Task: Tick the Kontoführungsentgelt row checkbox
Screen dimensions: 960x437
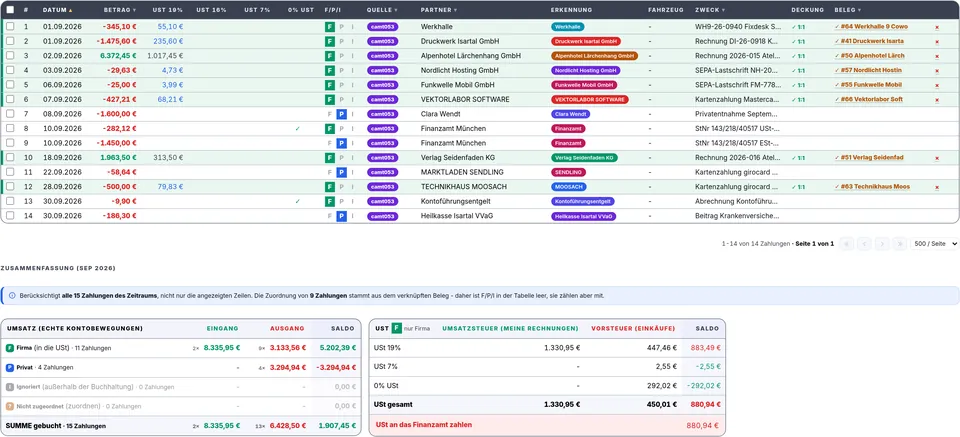Action: [10, 201]
